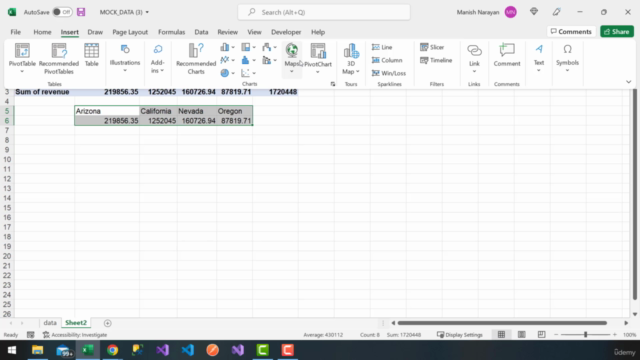Image resolution: width=640 pixels, height=360 pixels.
Task: Open the Symbols menu
Action: coord(567,58)
